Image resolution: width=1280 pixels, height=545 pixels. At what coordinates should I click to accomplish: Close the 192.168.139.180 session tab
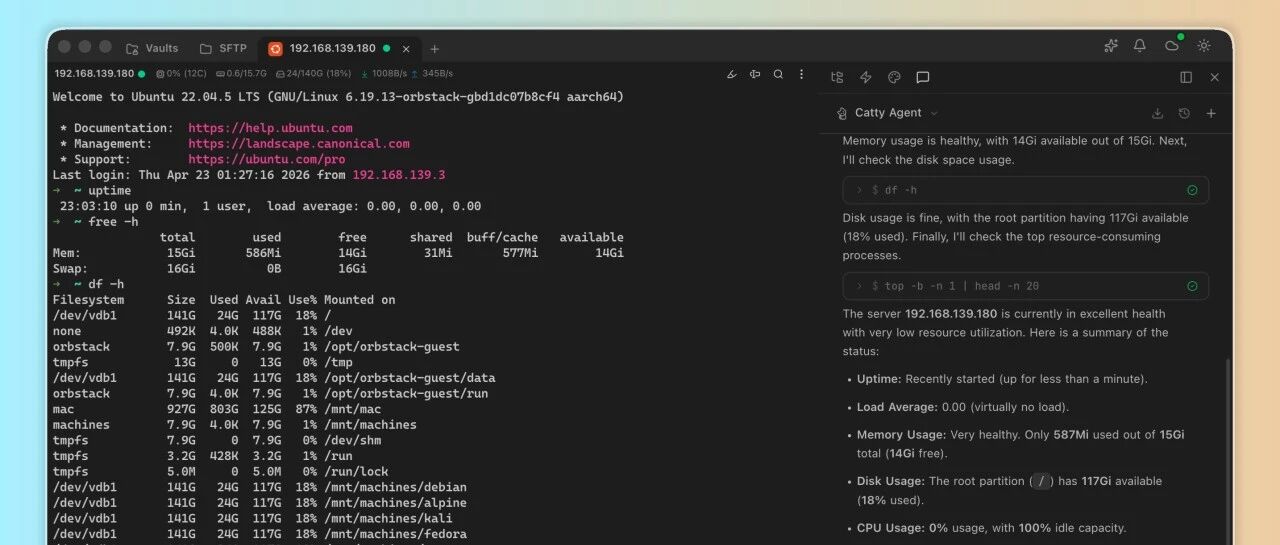[x=406, y=48]
